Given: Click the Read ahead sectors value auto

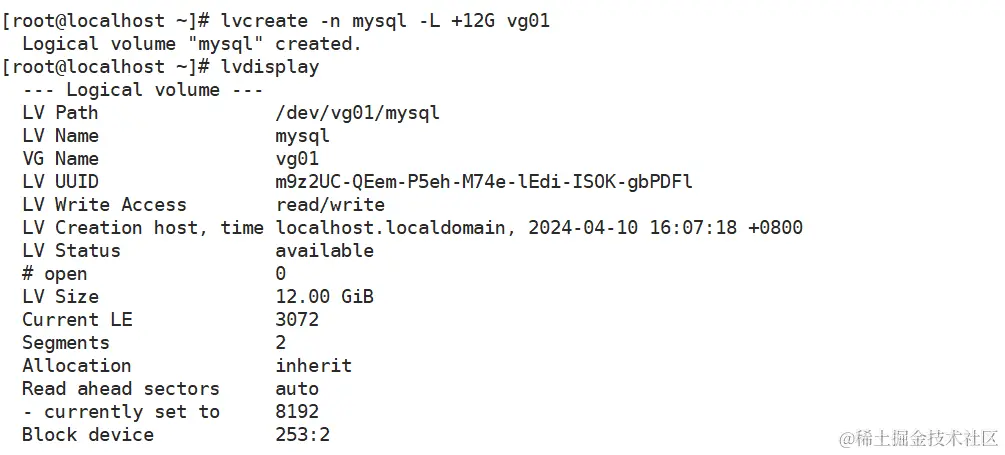Looking at the screenshot, I should [x=297, y=388].
